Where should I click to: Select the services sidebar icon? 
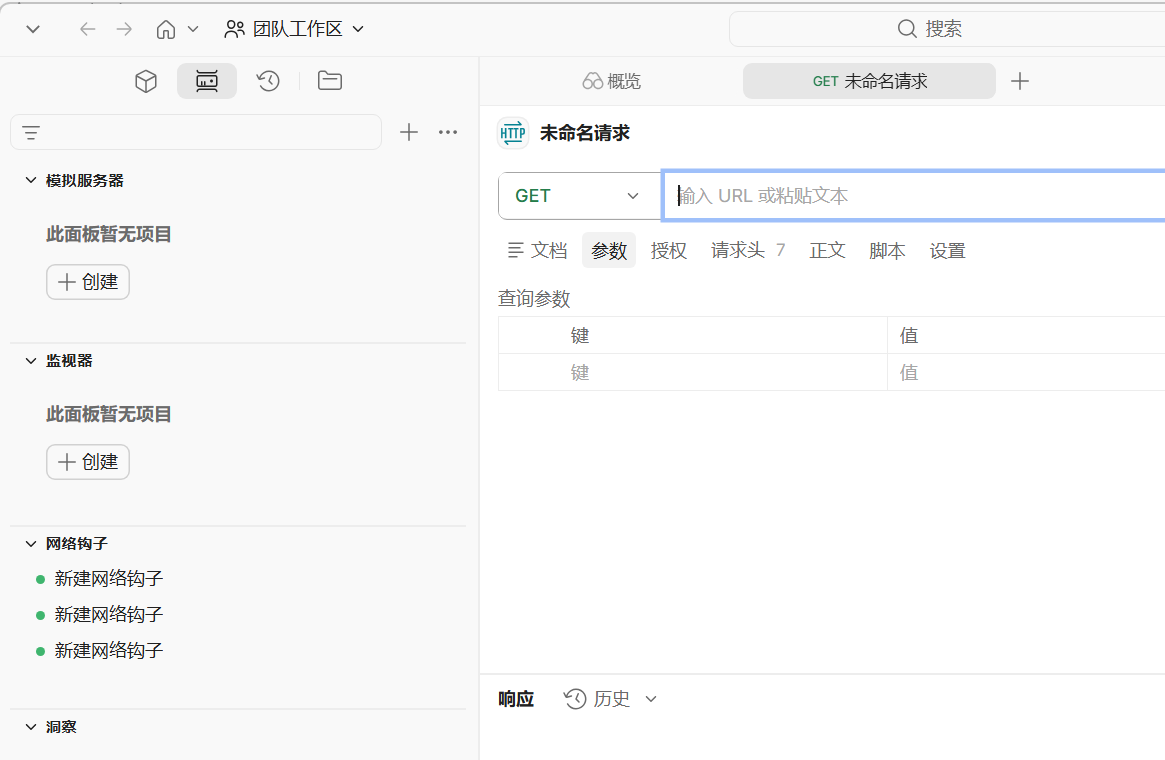pyautogui.click(x=207, y=81)
